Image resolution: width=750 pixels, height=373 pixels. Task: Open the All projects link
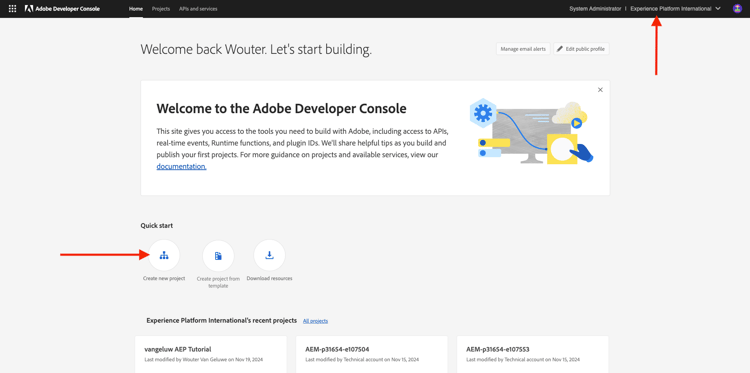[315, 321]
